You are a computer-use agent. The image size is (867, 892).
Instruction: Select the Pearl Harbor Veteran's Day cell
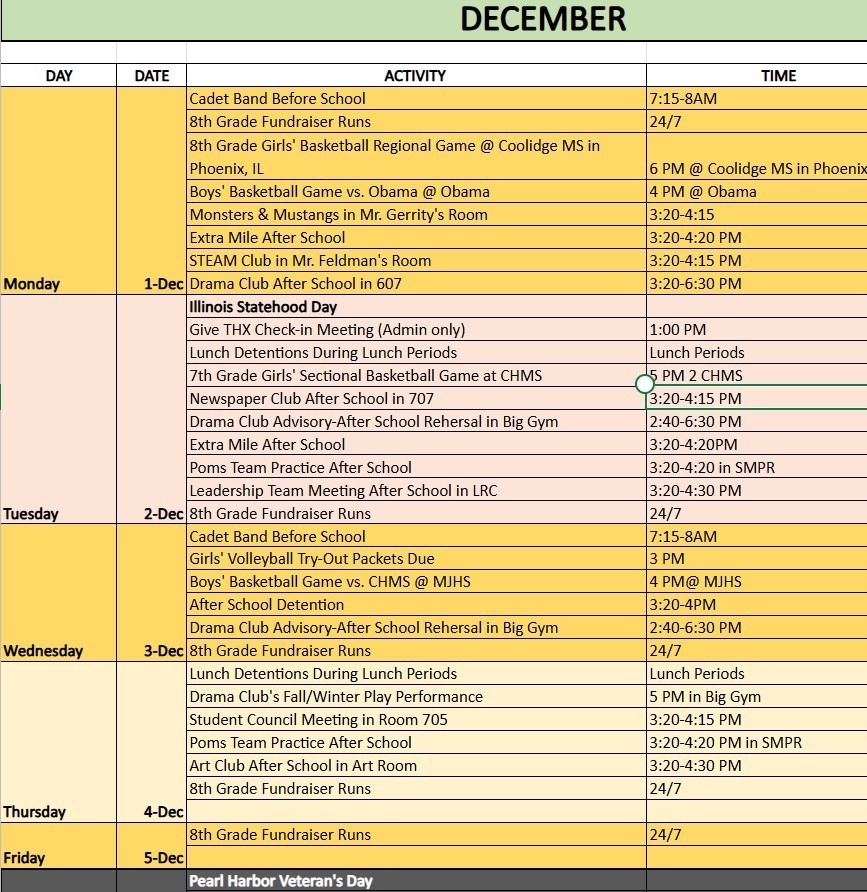[415, 881]
